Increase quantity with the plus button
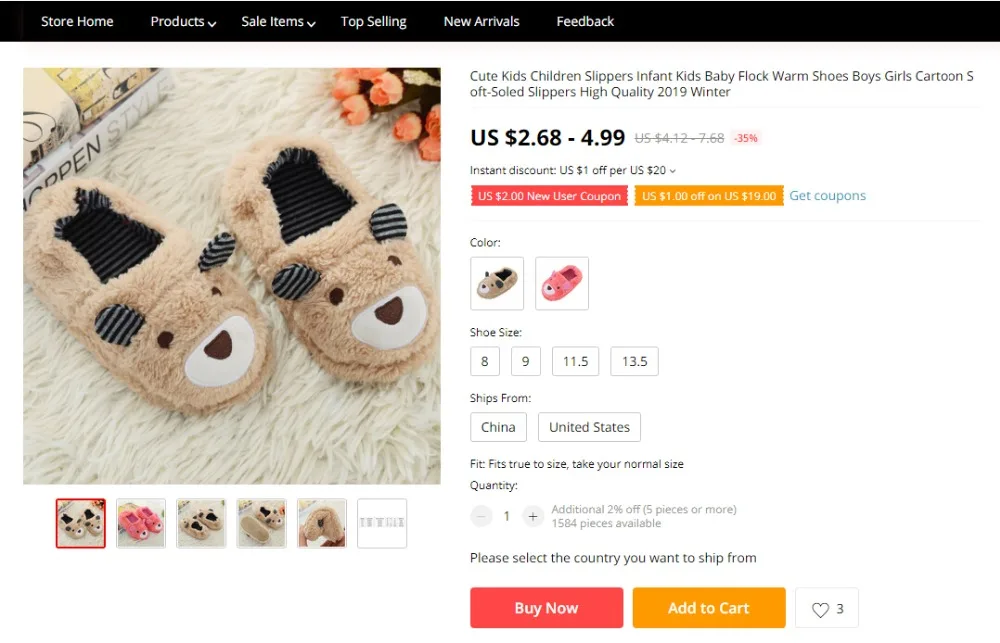 point(533,516)
